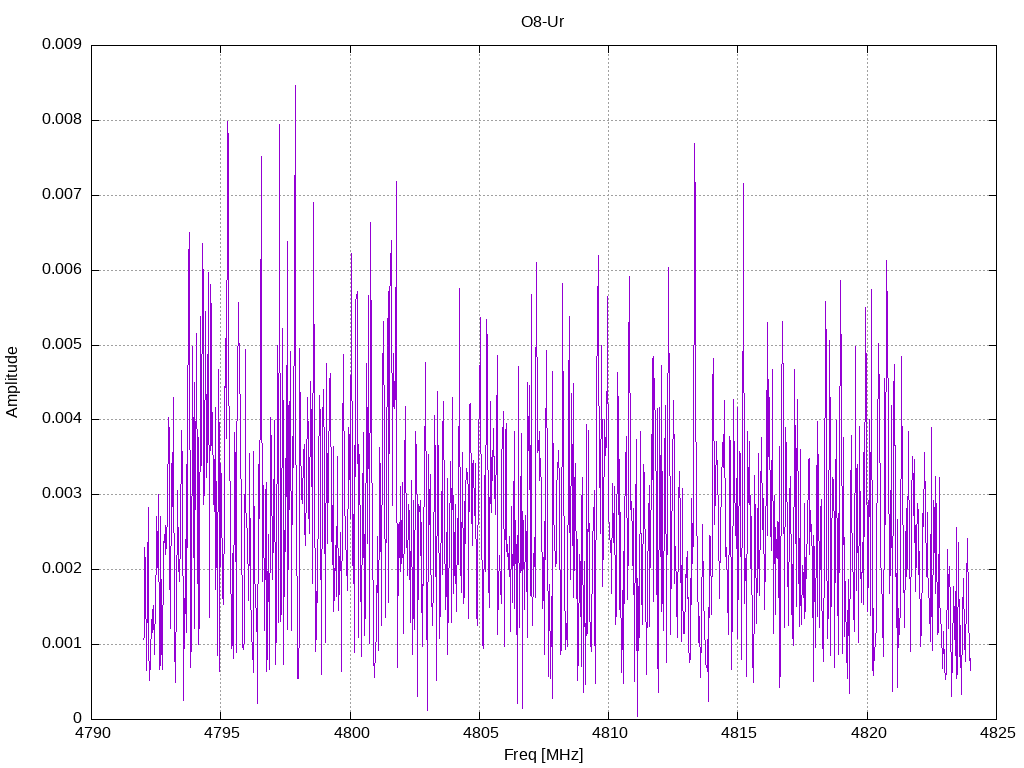Click the 4795 x-axis tick label
The width and height of the screenshot is (1024, 768).
221,733
